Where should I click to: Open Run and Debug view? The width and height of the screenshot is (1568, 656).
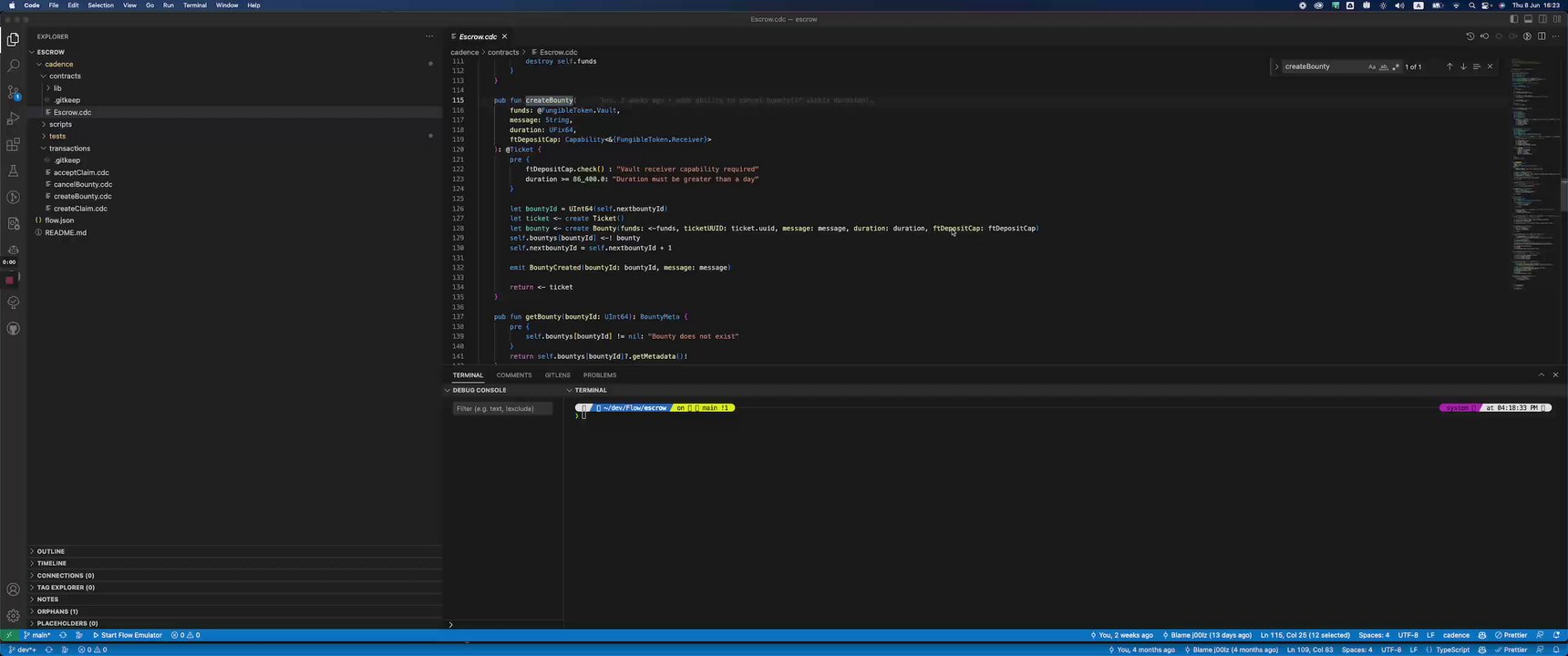point(13,118)
